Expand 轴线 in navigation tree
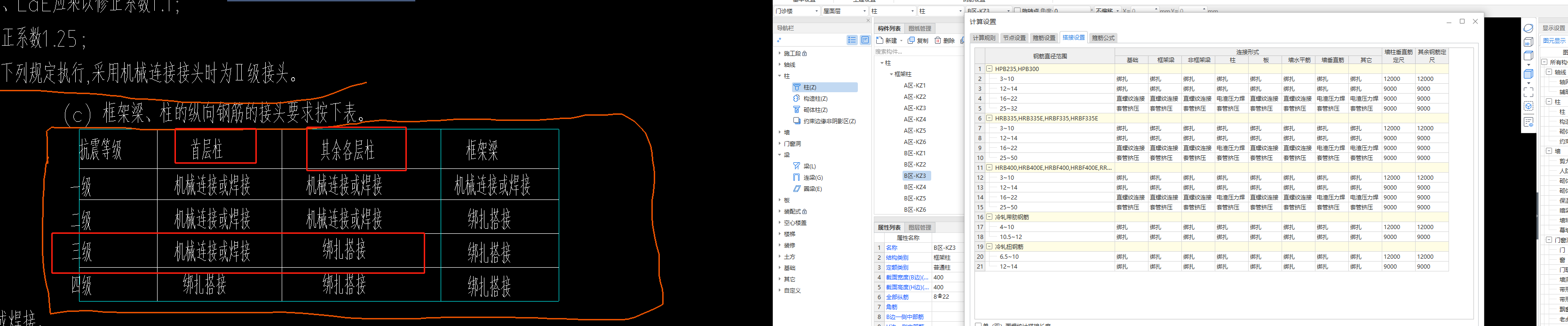The image size is (1568, 326). (780, 64)
